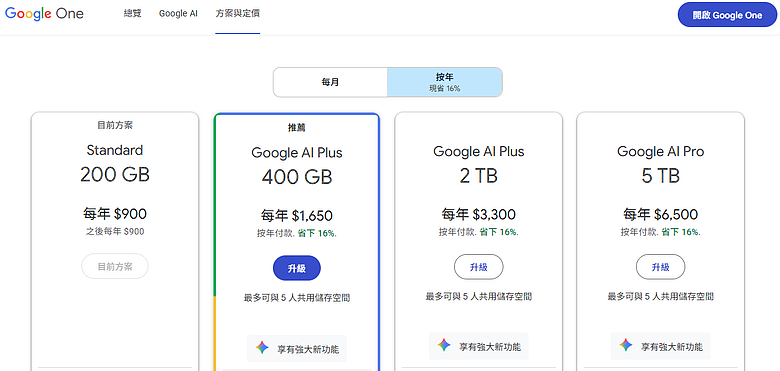The image size is (780, 371).
Task: Open the 總覽 tab
Action: click(x=133, y=14)
